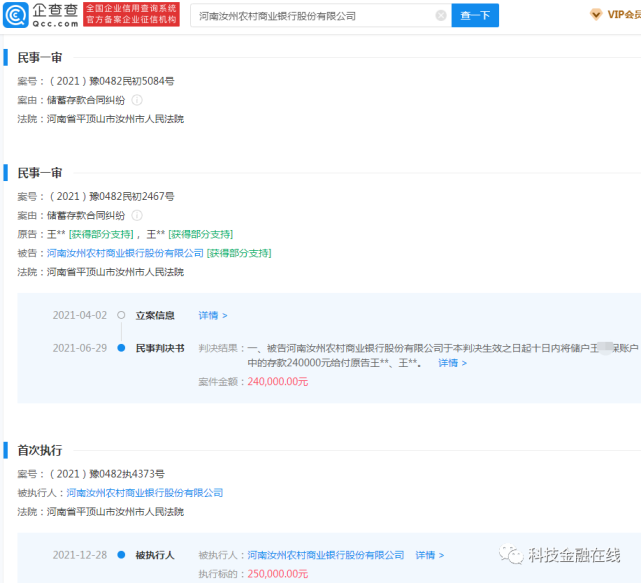Open VIP会员 membership link
Screen dimensions: 641x583
coord(624,15)
